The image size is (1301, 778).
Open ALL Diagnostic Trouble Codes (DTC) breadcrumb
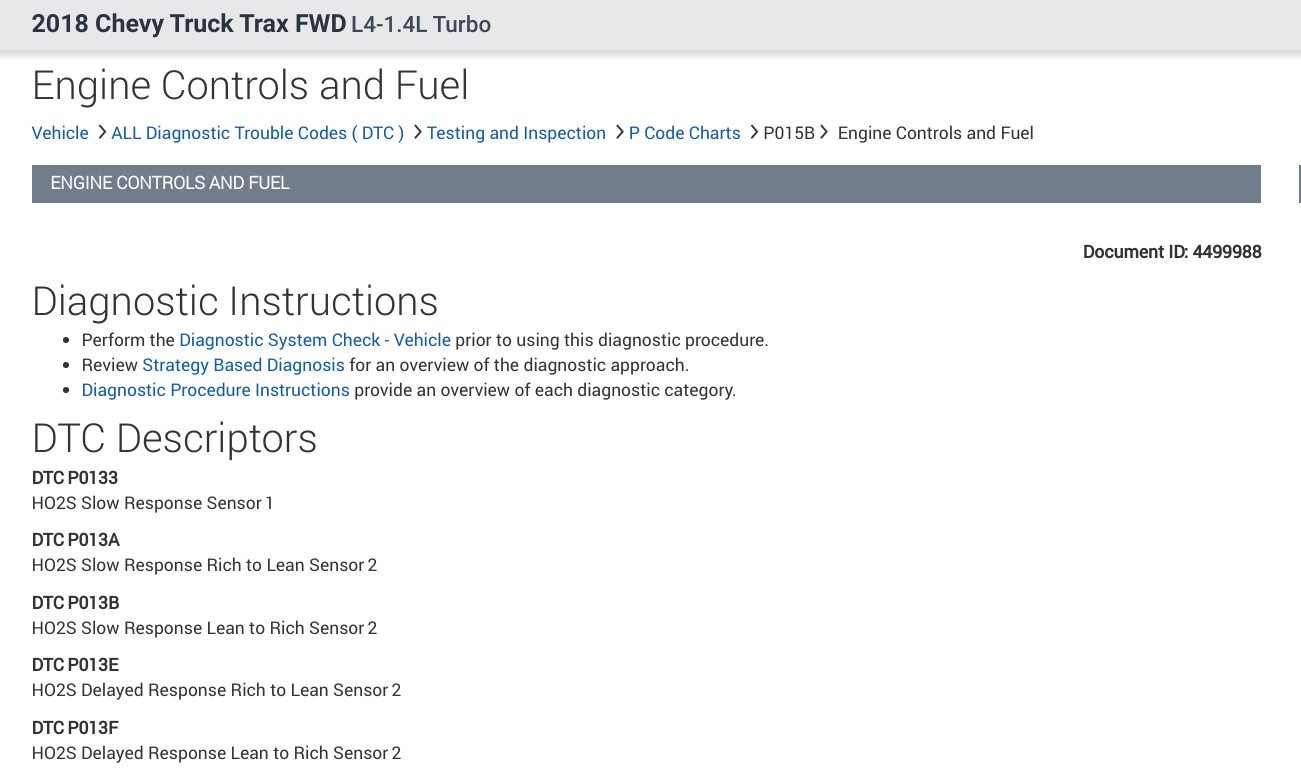point(257,133)
